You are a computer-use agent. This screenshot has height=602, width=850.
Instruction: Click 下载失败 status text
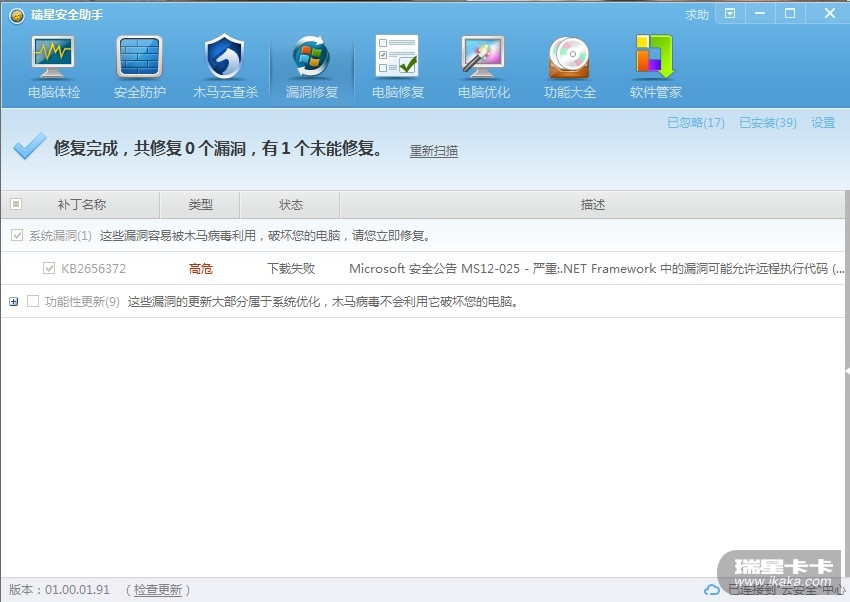pyautogui.click(x=291, y=268)
